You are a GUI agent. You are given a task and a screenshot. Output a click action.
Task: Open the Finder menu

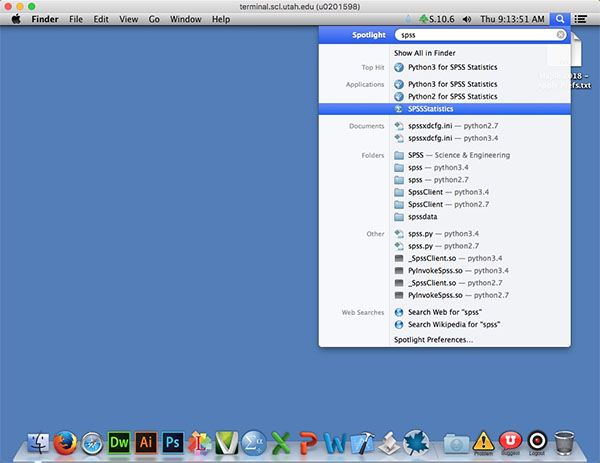pos(45,19)
